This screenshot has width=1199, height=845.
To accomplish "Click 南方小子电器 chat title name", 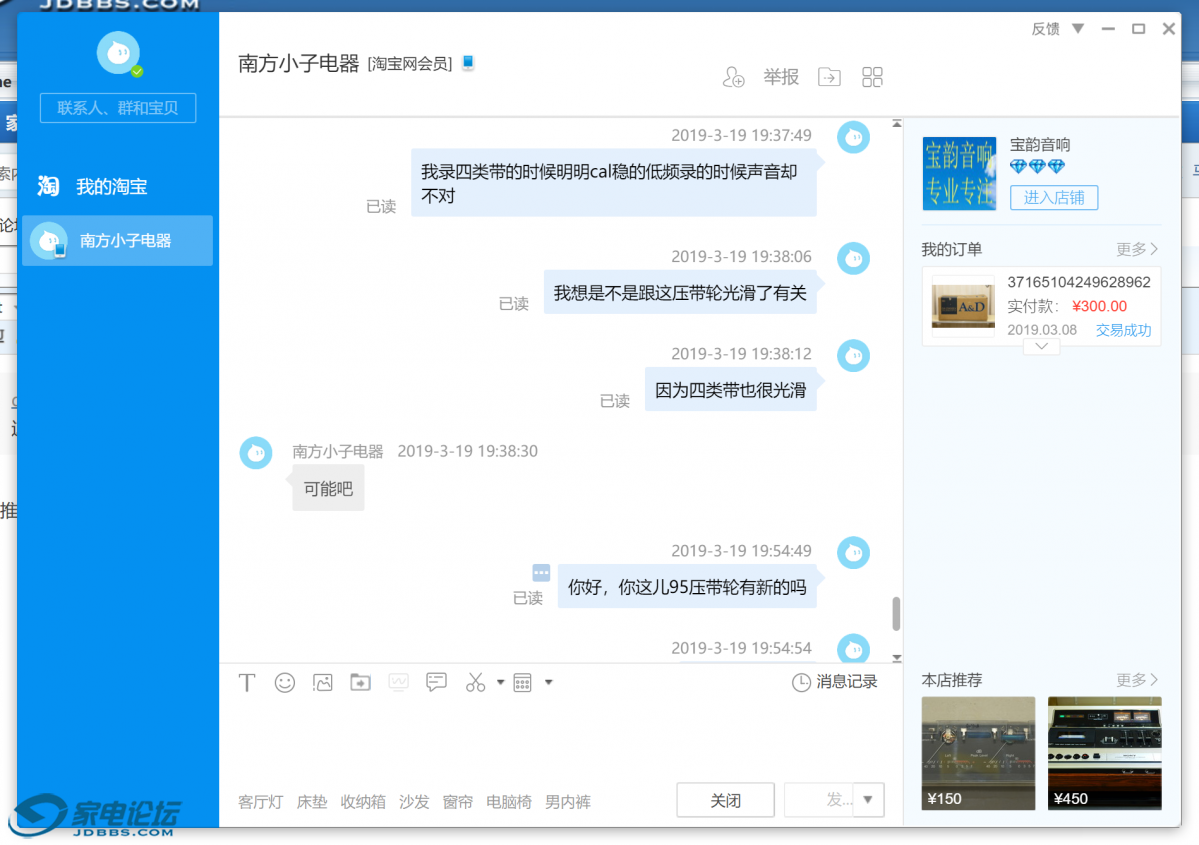I will [x=298, y=63].
